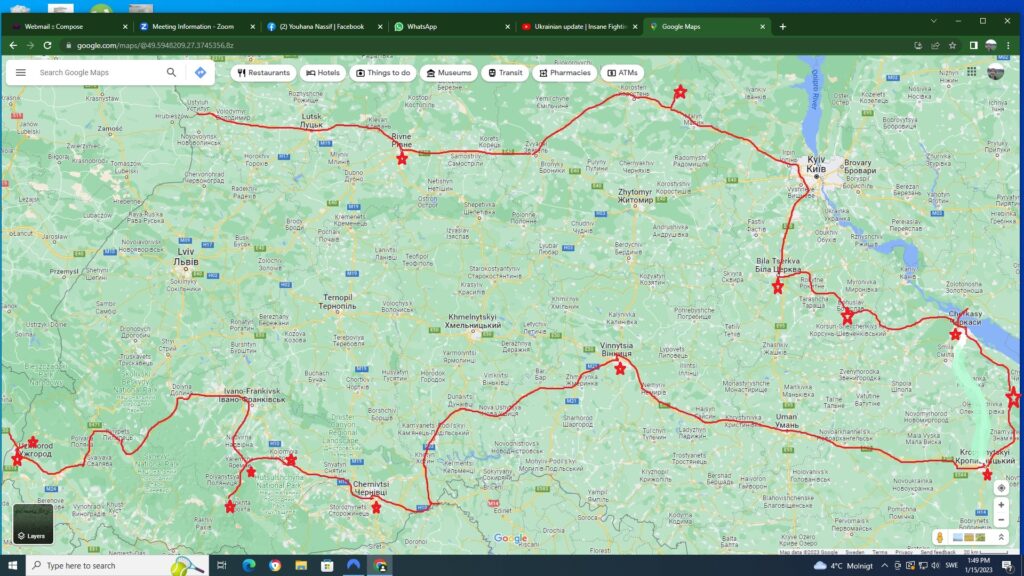
Task: Expand the imagery strip chevron
Action: coord(1001,537)
